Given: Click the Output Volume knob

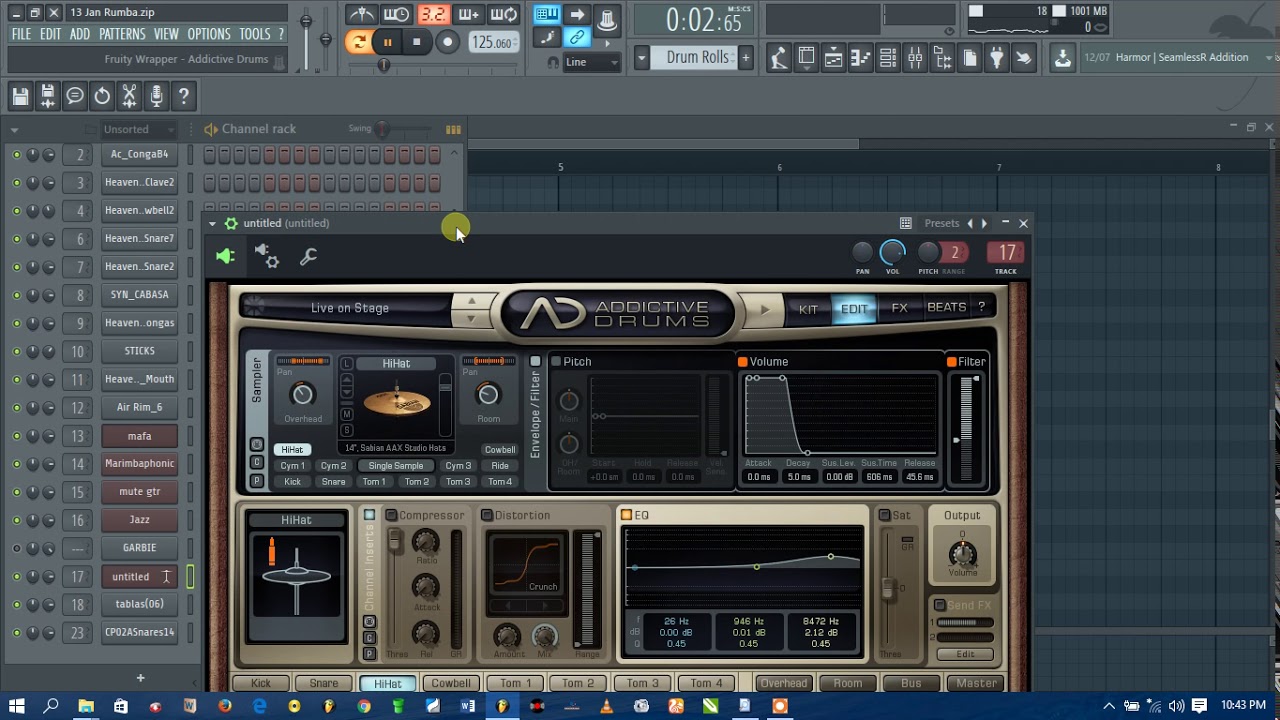Looking at the screenshot, I should tap(962, 553).
